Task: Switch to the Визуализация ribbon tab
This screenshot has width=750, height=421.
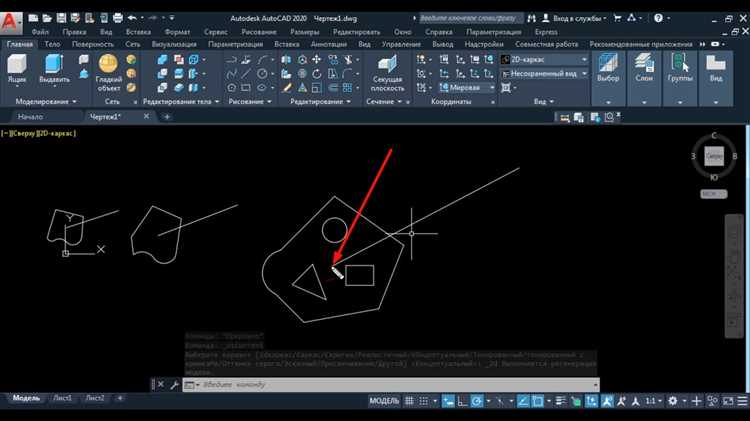Action: tap(174, 44)
